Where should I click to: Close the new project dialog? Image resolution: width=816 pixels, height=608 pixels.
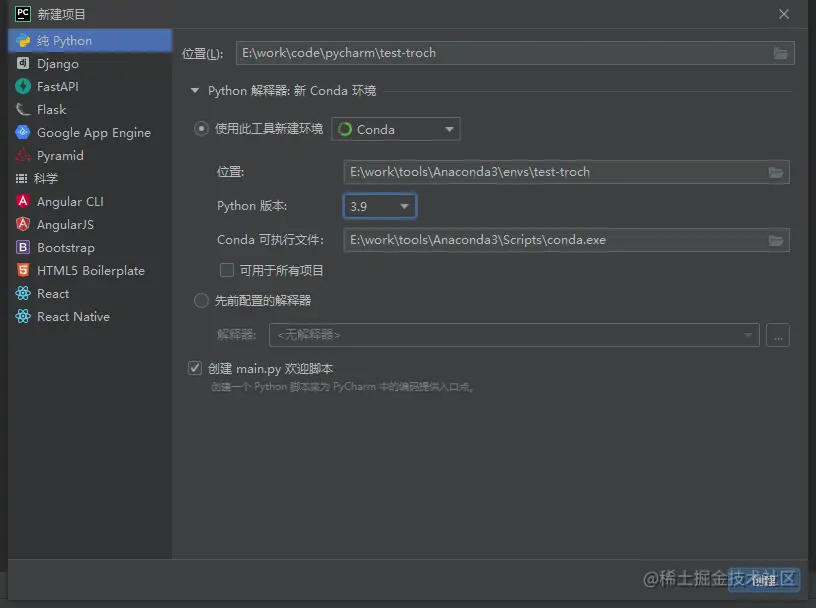click(784, 14)
